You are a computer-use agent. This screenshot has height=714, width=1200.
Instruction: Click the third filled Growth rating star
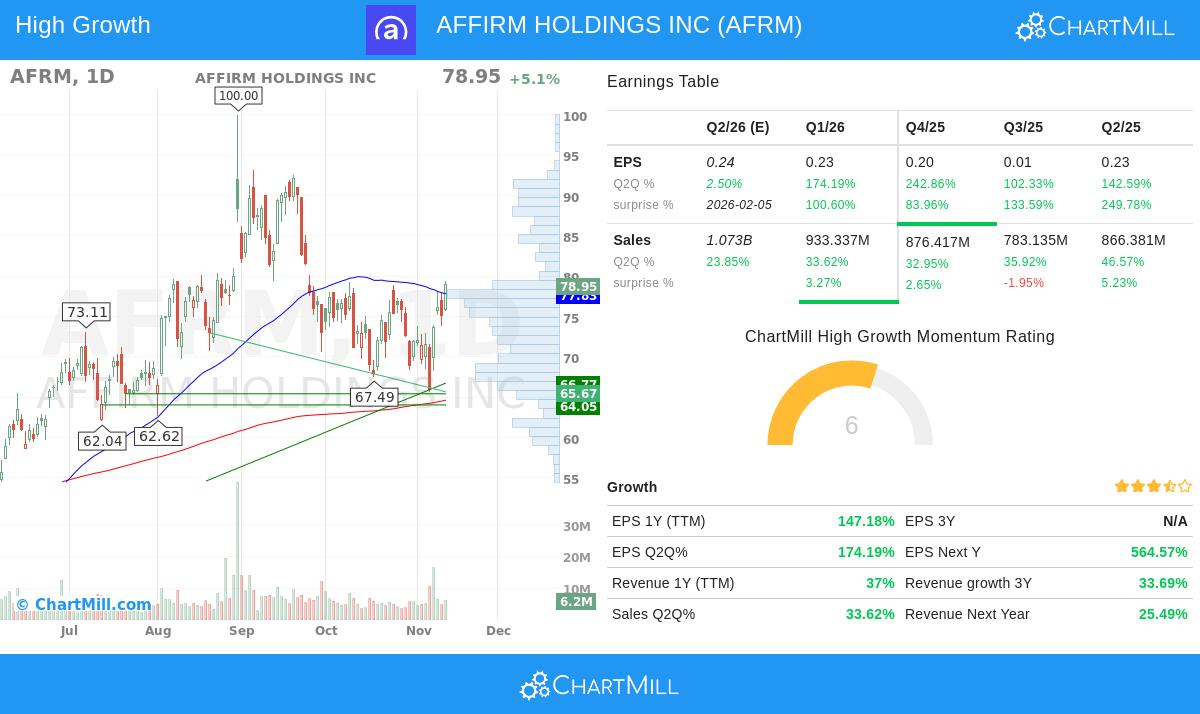click(1154, 486)
